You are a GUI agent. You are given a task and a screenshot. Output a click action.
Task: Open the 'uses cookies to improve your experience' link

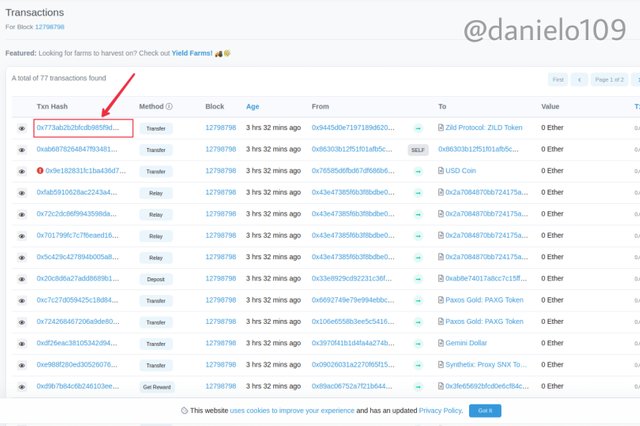click(292, 410)
